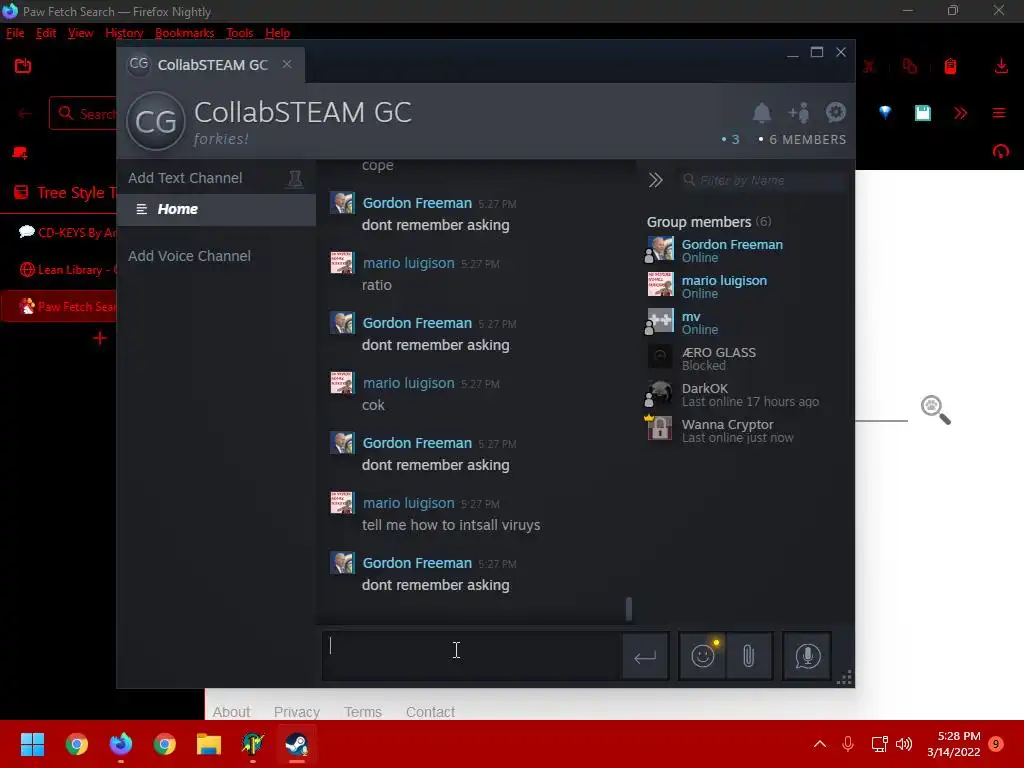Click the blue gem extension icon
Viewport: 1024px width, 768px height.
point(885,112)
